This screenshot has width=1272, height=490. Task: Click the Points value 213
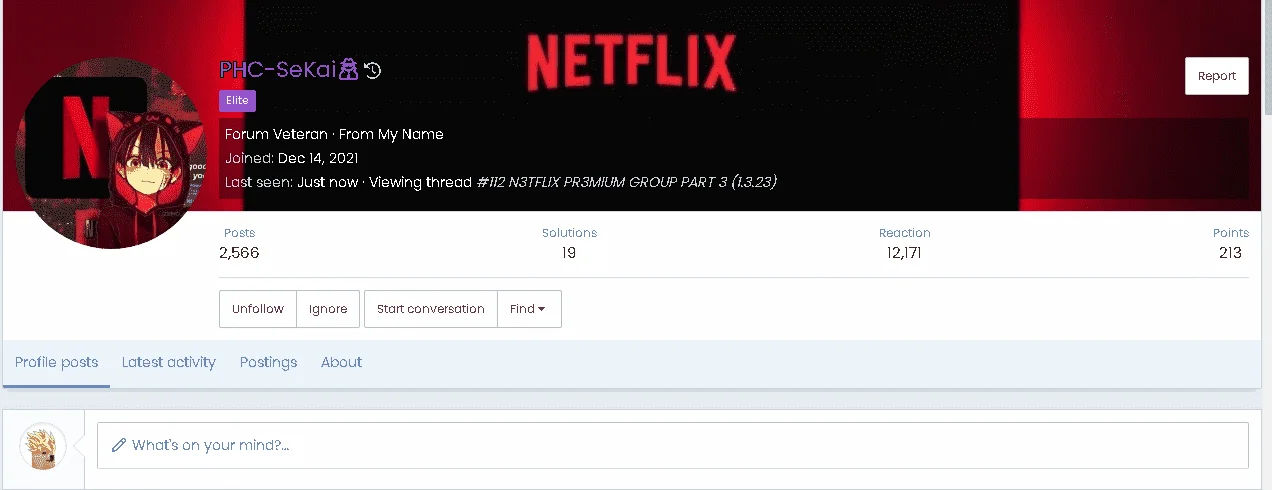pyautogui.click(x=1230, y=253)
